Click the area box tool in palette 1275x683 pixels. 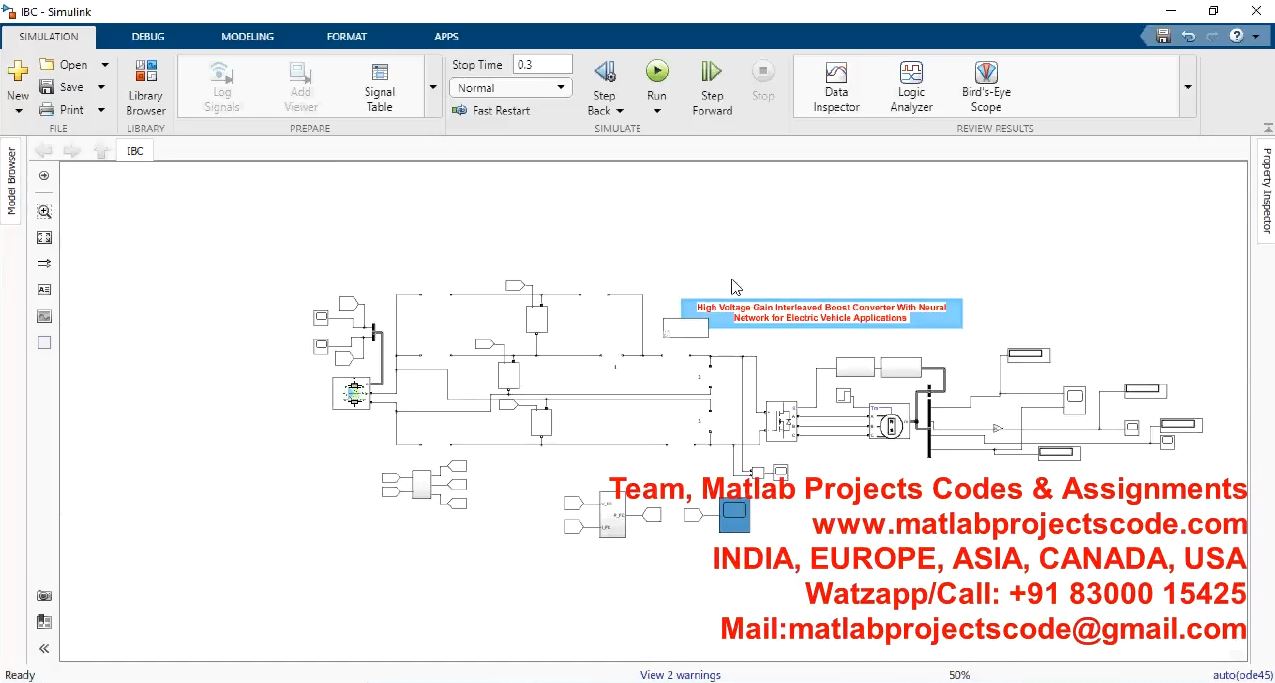[44, 342]
